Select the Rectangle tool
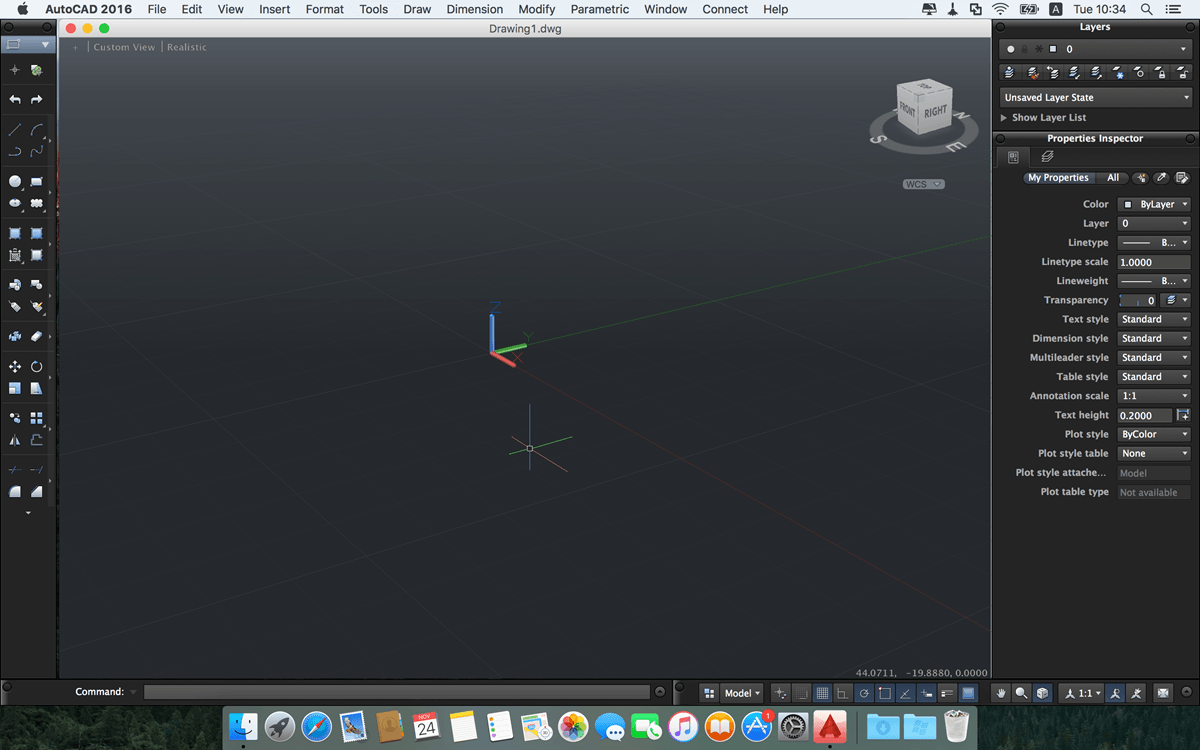Image resolution: width=1200 pixels, height=750 pixels. click(x=37, y=181)
